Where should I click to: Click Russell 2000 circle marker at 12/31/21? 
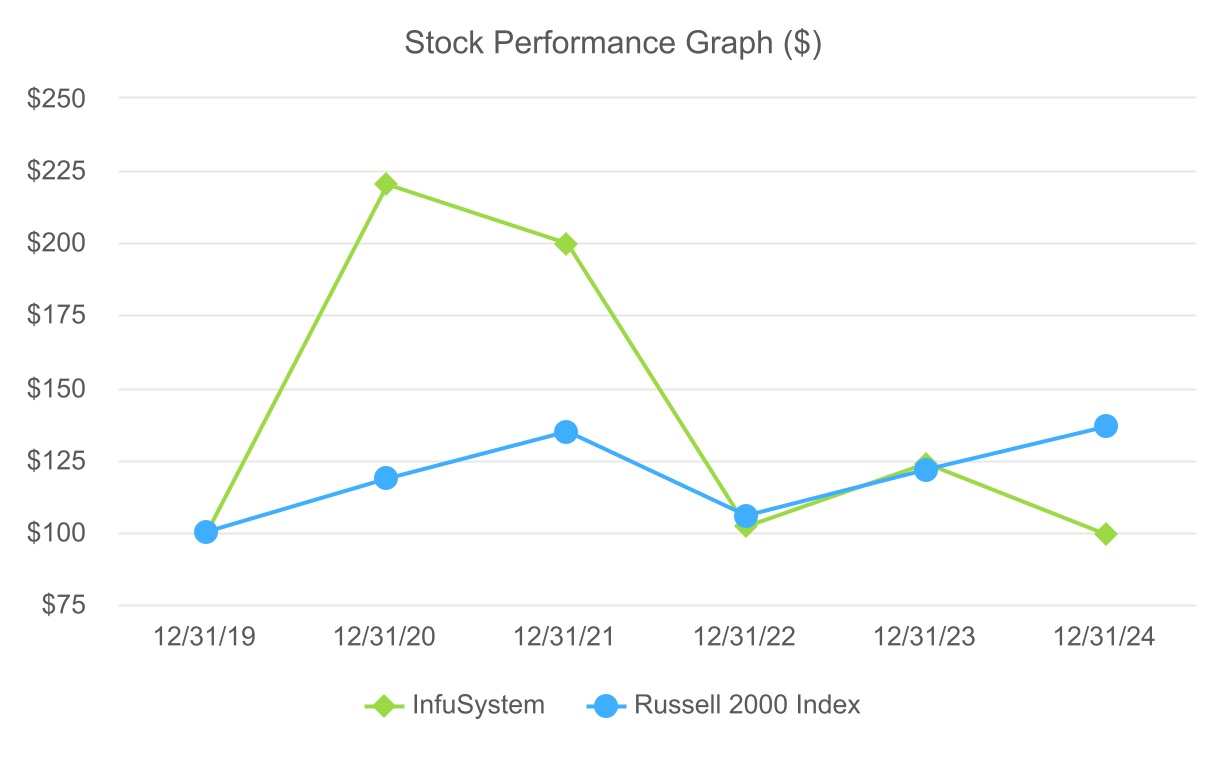tap(566, 432)
